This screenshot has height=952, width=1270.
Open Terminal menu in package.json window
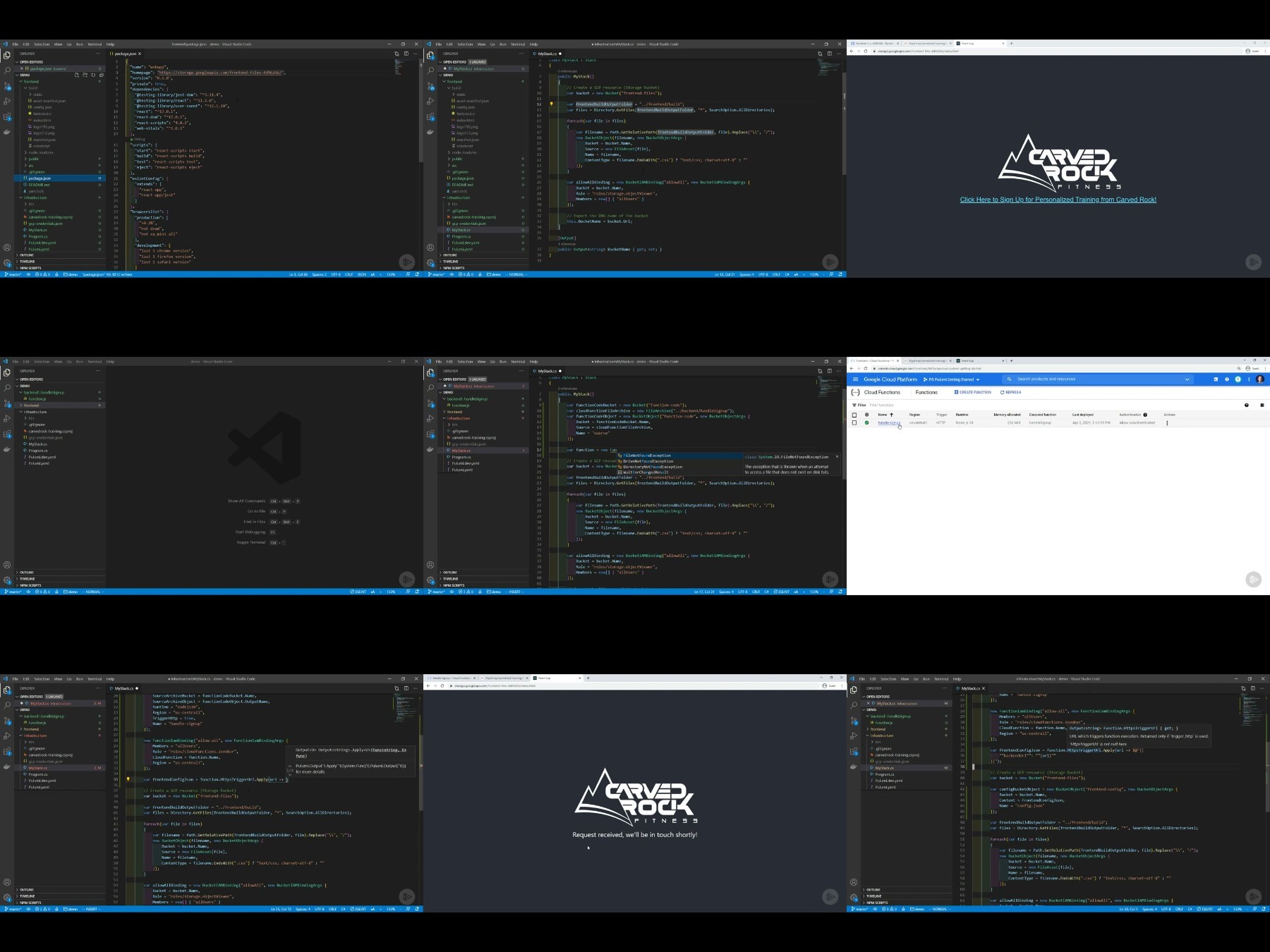click(95, 44)
